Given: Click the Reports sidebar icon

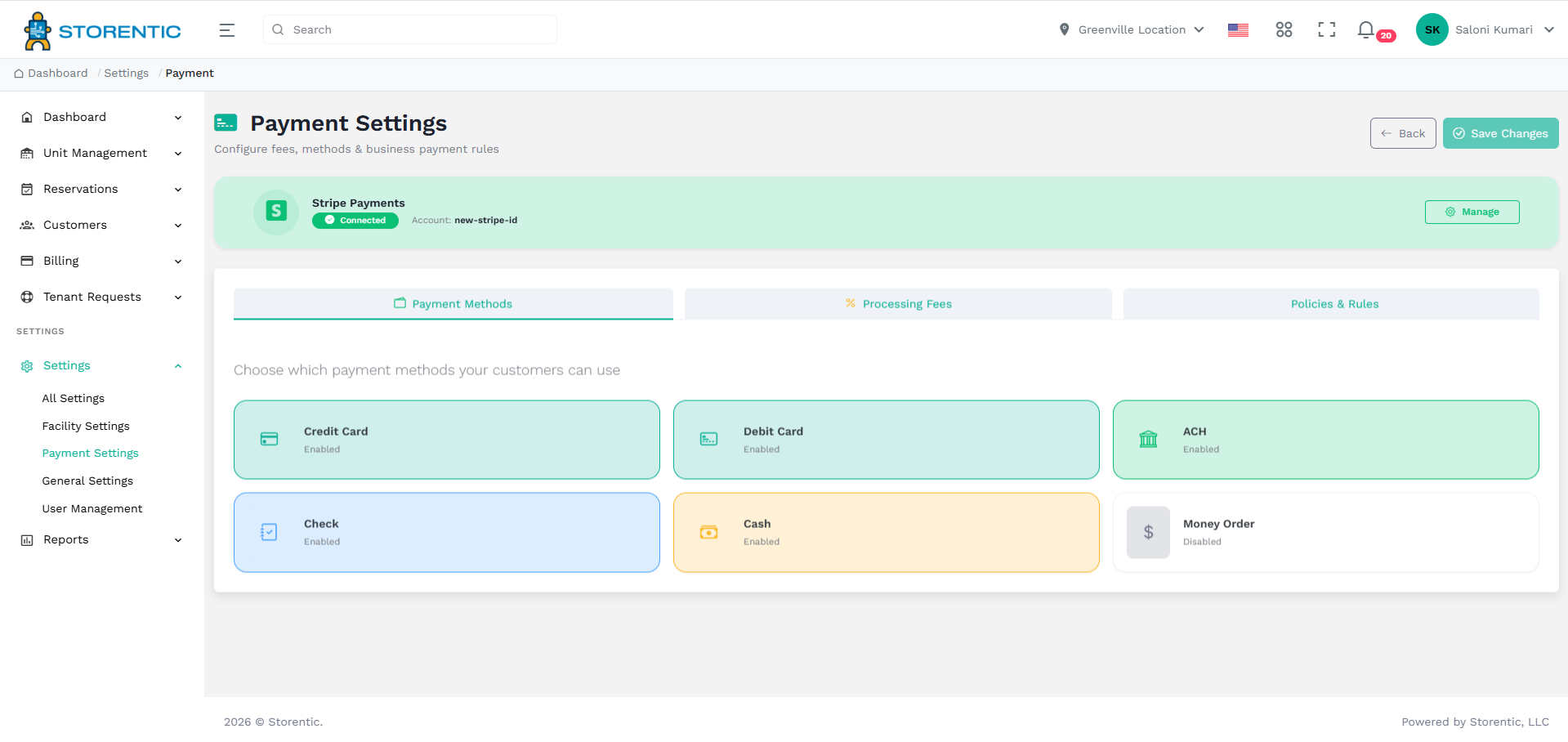Looking at the screenshot, I should [x=25, y=539].
